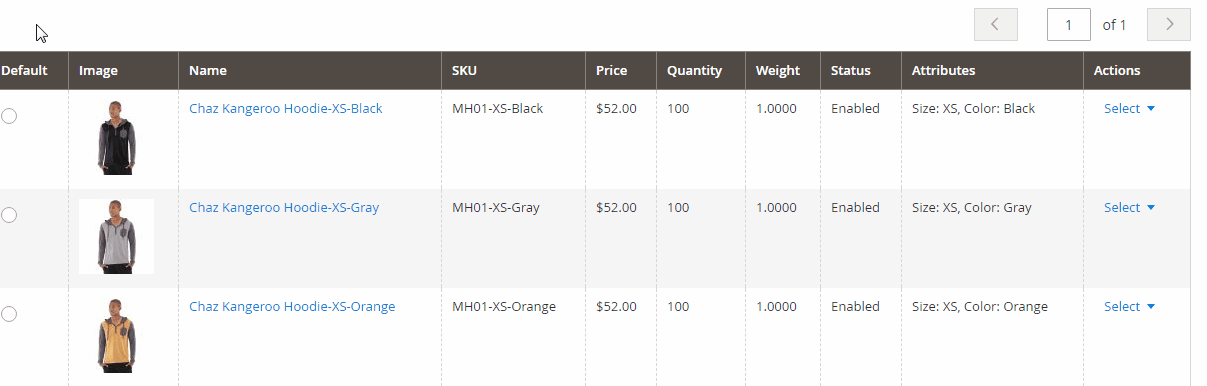Focus the page number input field

click(1069, 24)
